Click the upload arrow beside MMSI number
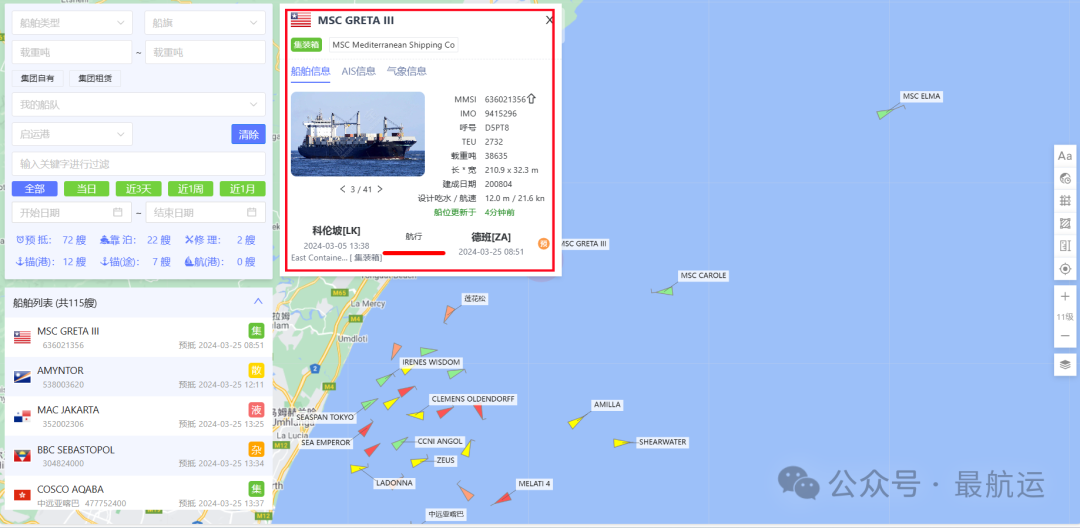Screen dimensions: 1080x528 (531, 99)
